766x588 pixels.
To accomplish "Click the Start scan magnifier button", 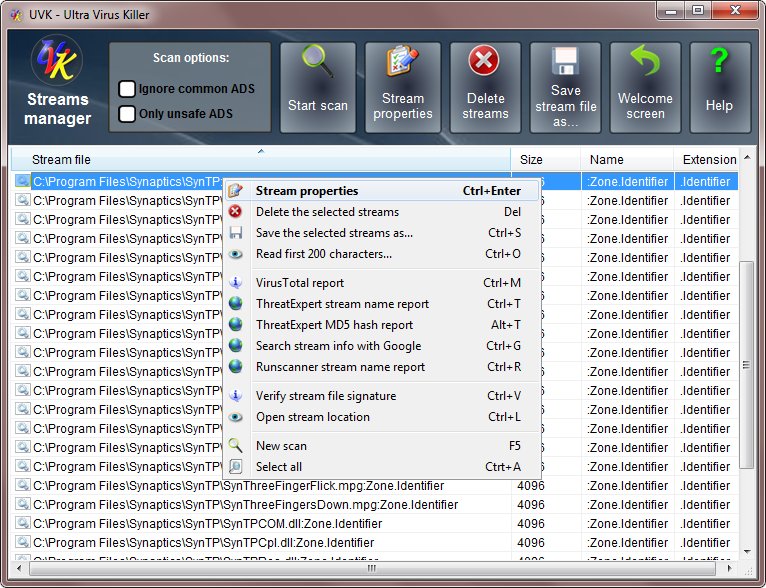I will (318, 87).
